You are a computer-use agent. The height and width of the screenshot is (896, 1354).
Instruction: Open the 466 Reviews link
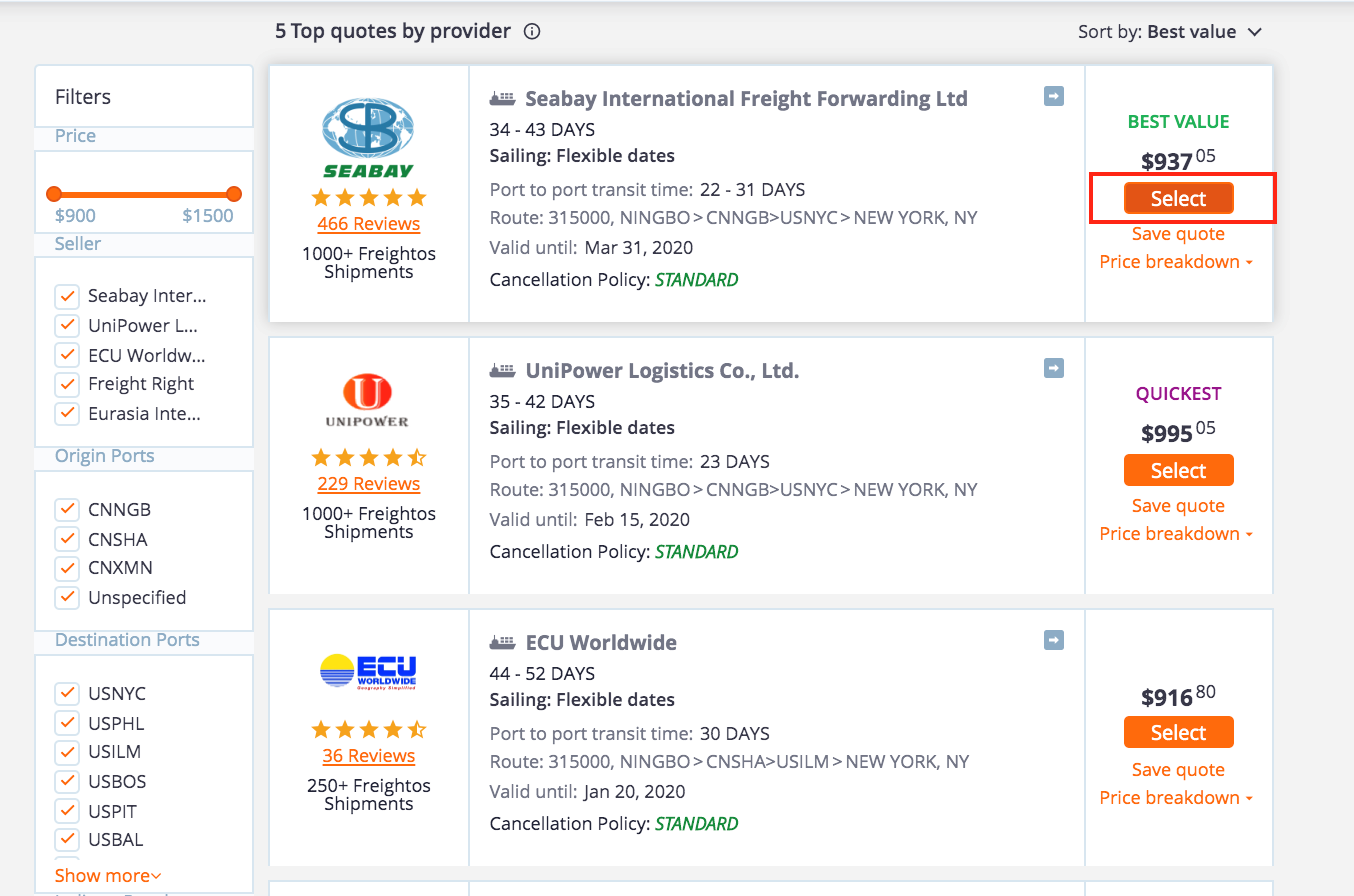point(368,224)
